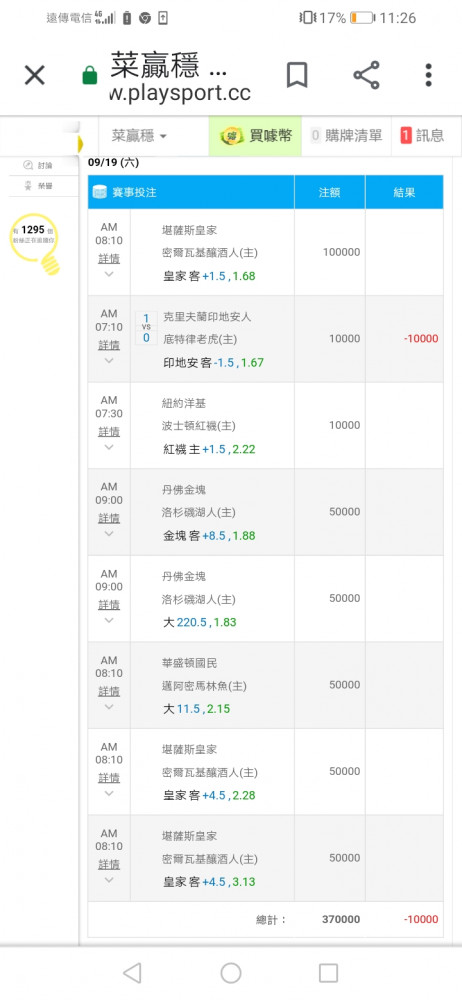Viewport: 462px width, 1000px height.
Task: Open the three-dot browser menu
Action: point(428,75)
